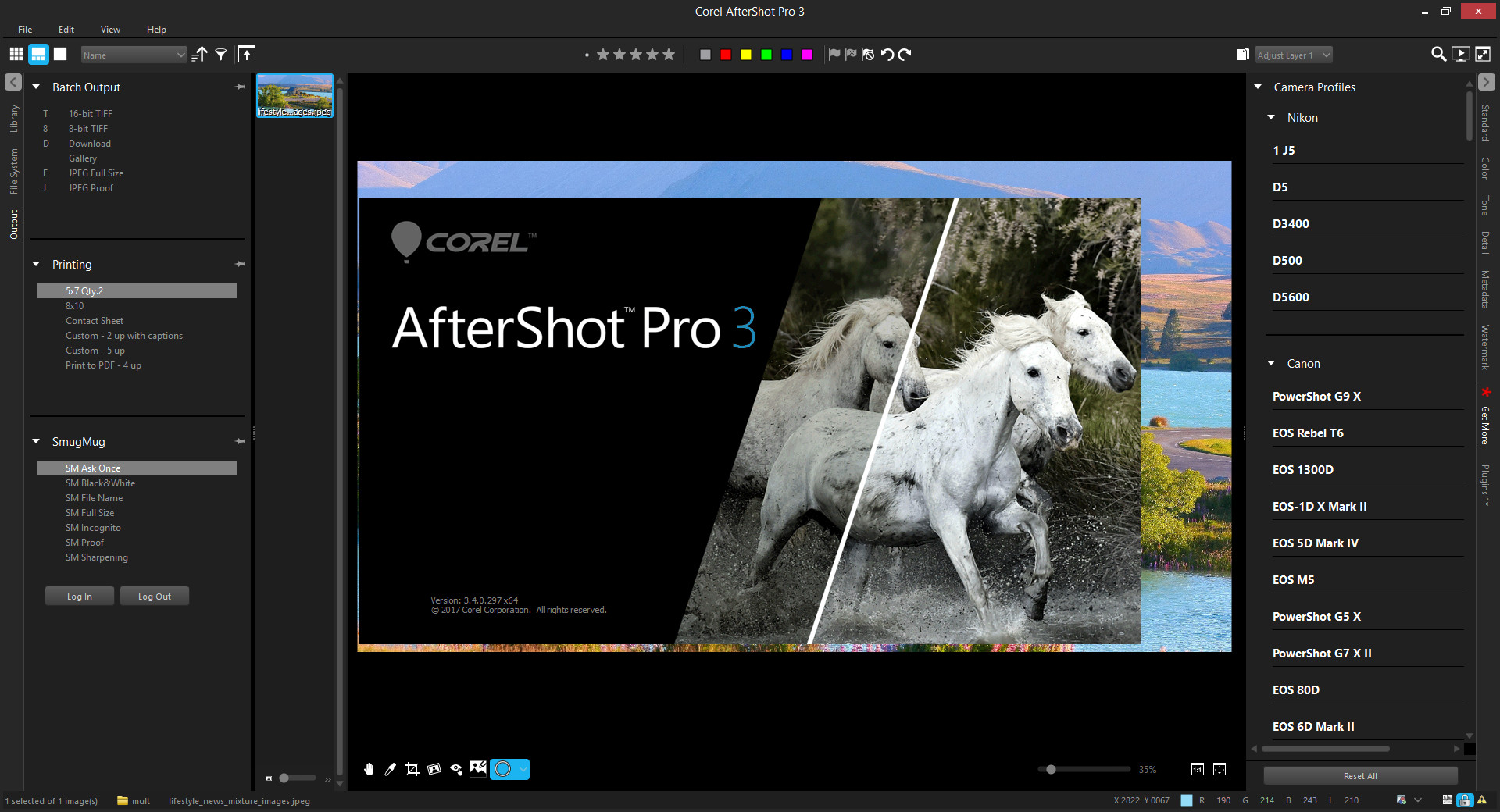Collapse the Printing section
The width and height of the screenshot is (1500, 812).
point(36,265)
